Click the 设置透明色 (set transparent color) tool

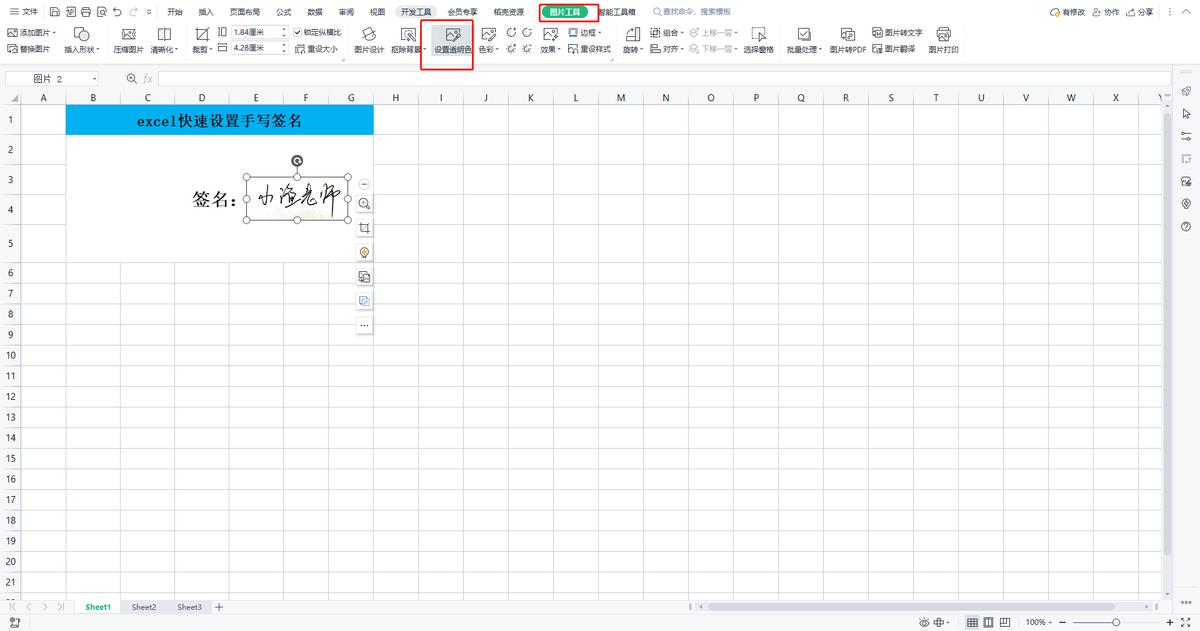tap(453, 40)
